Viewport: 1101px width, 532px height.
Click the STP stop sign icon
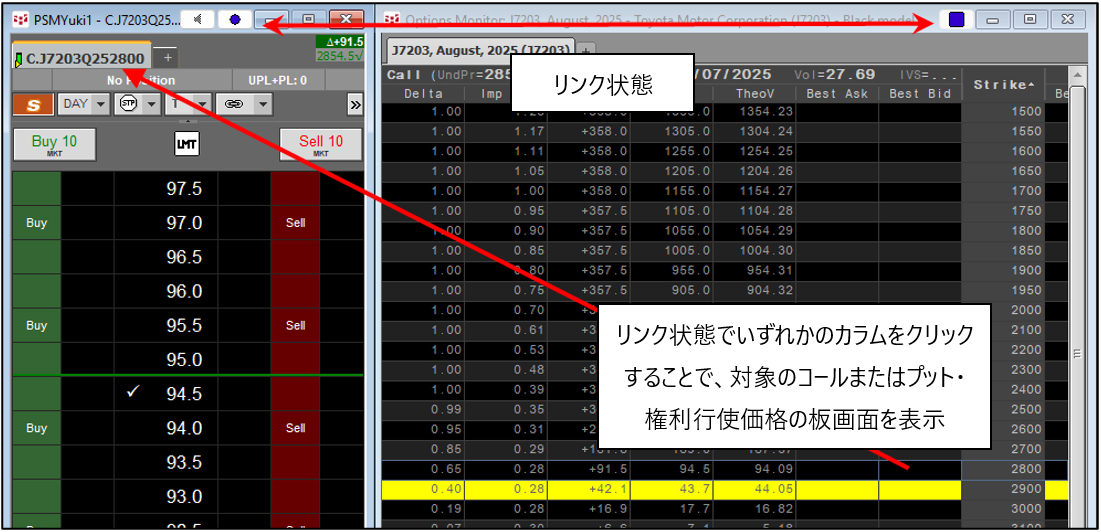(127, 104)
